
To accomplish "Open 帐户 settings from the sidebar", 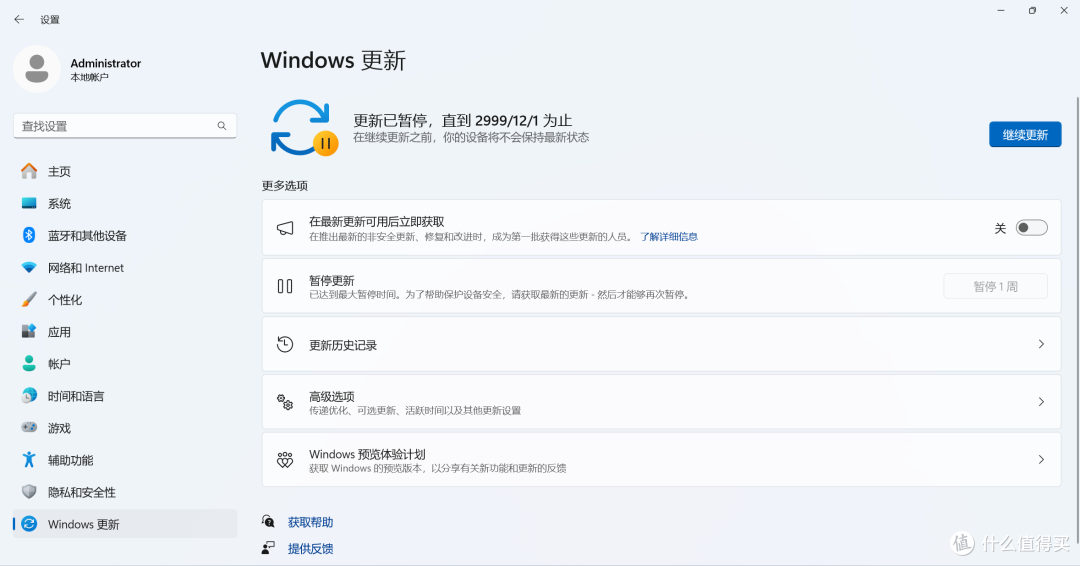I will [125, 364].
